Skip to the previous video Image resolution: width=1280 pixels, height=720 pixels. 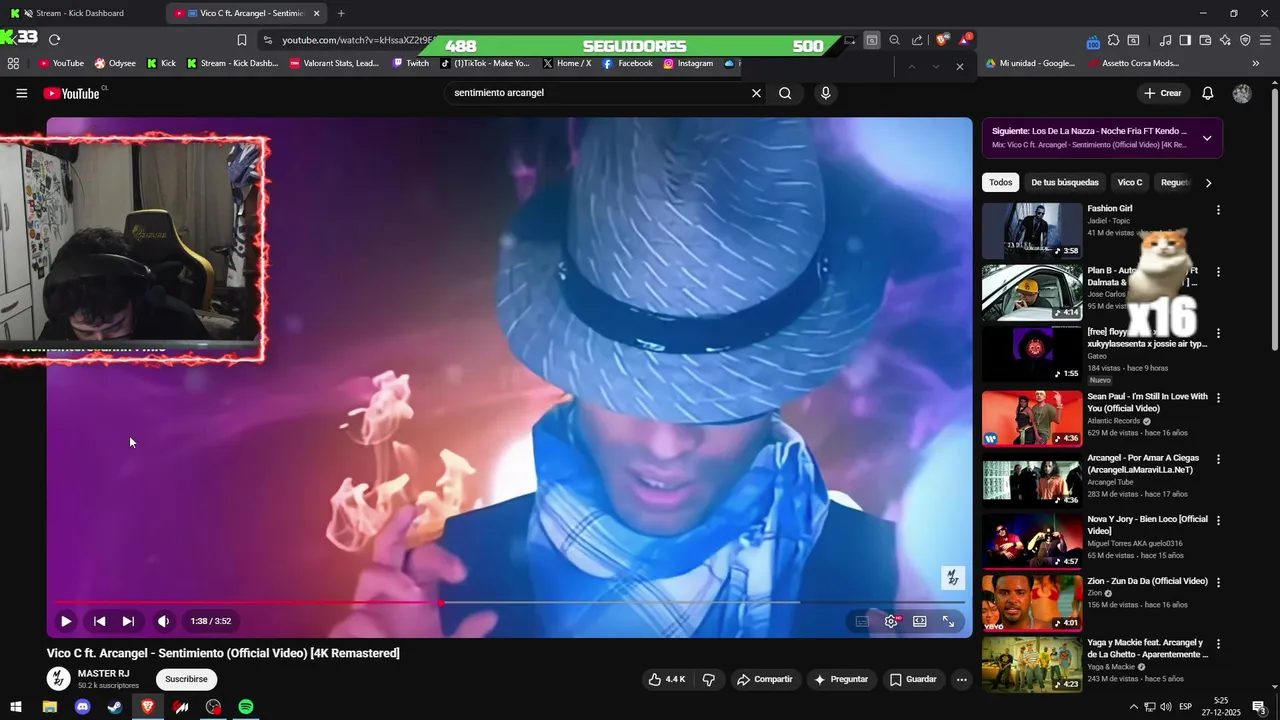100,621
